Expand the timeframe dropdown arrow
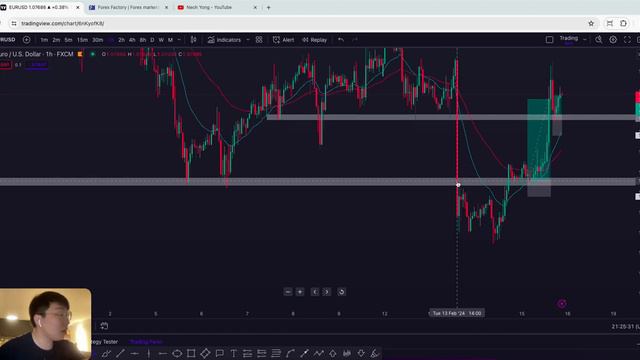The height and width of the screenshot is (360, 640). click(x=179, y=40)
